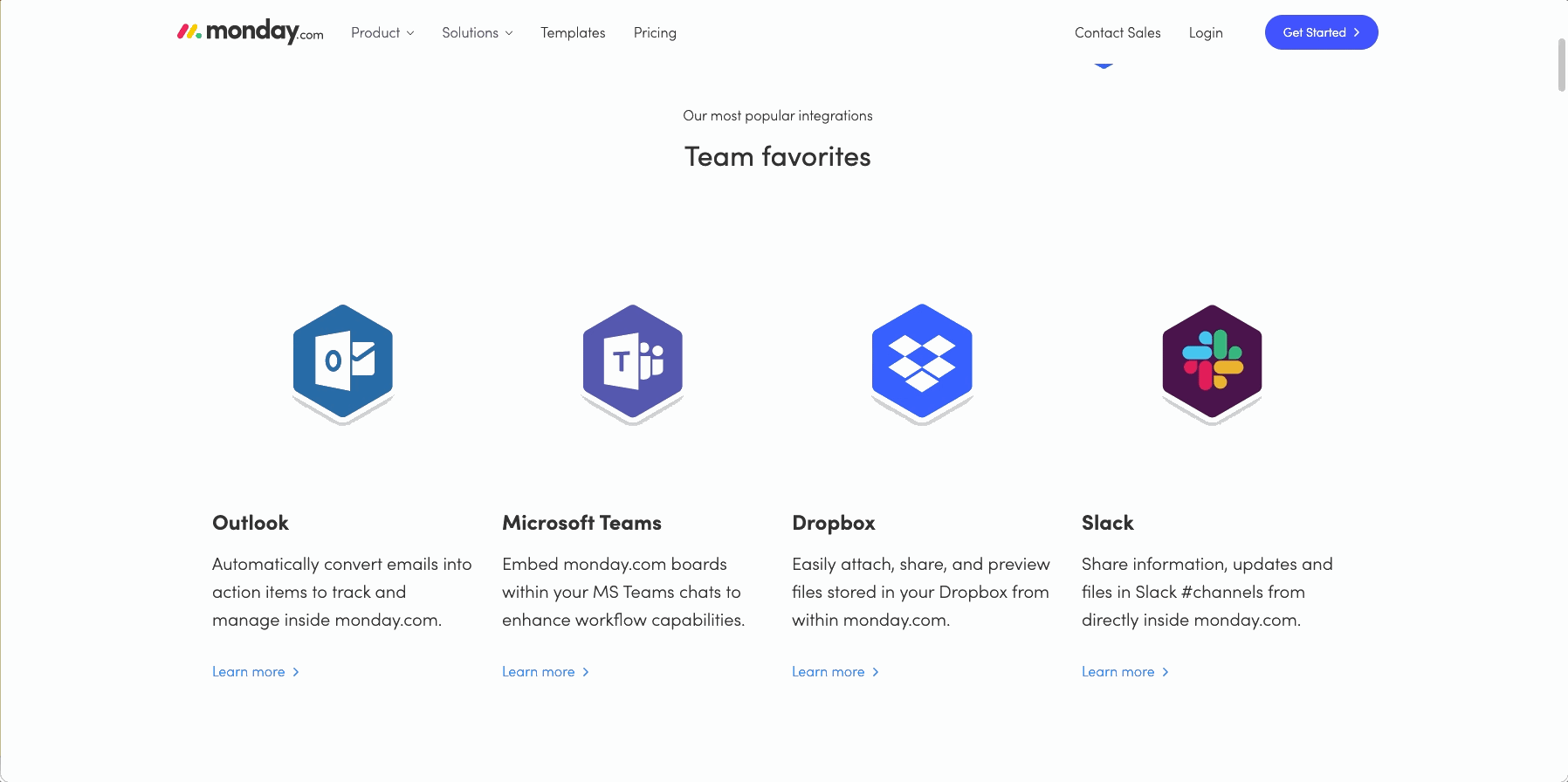This screenshot has width=1568, height=782.
Task: Click the Outlook description paragraph
Action: [x=342, y=592]
